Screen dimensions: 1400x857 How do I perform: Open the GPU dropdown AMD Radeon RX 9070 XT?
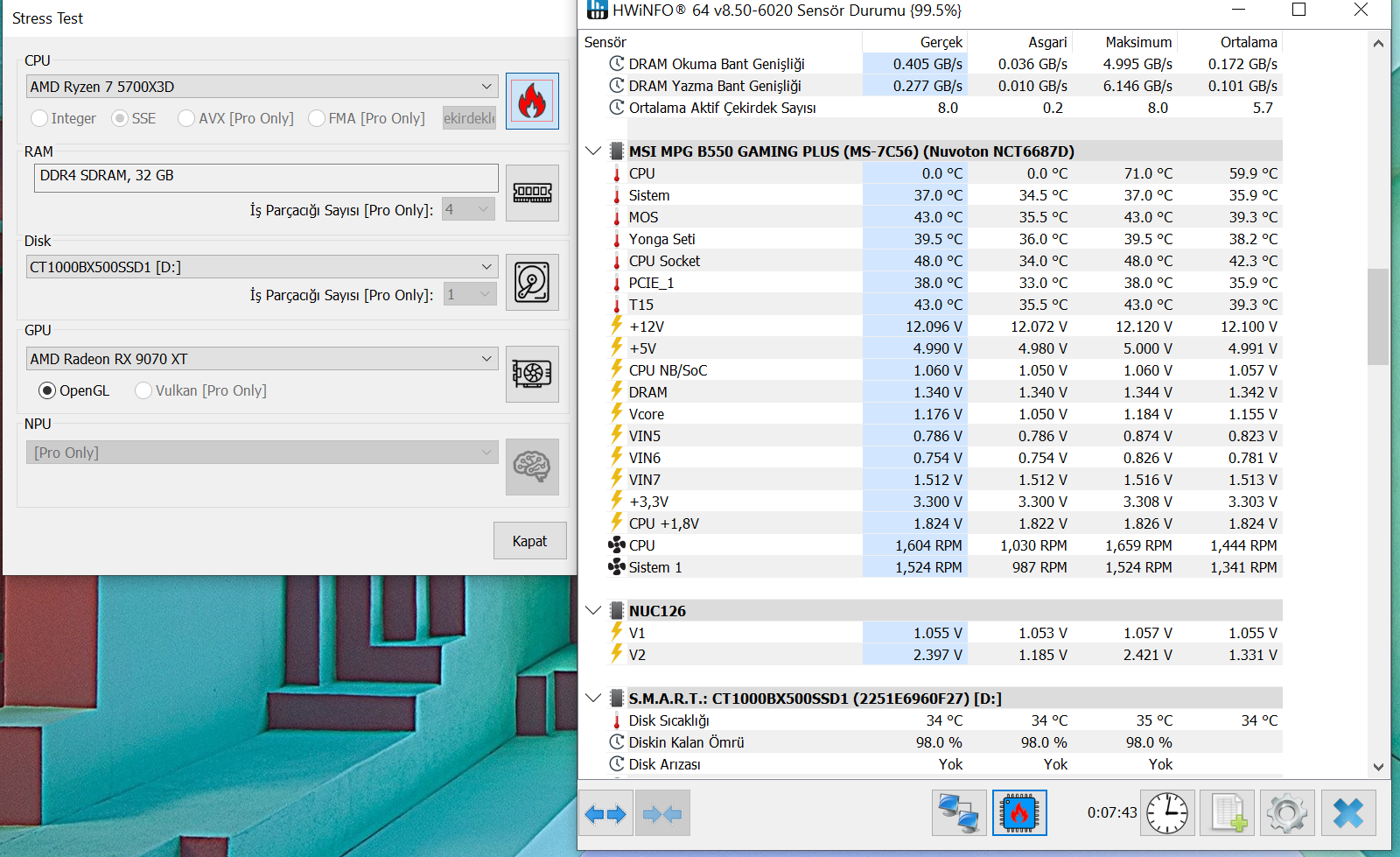(262, 359)
